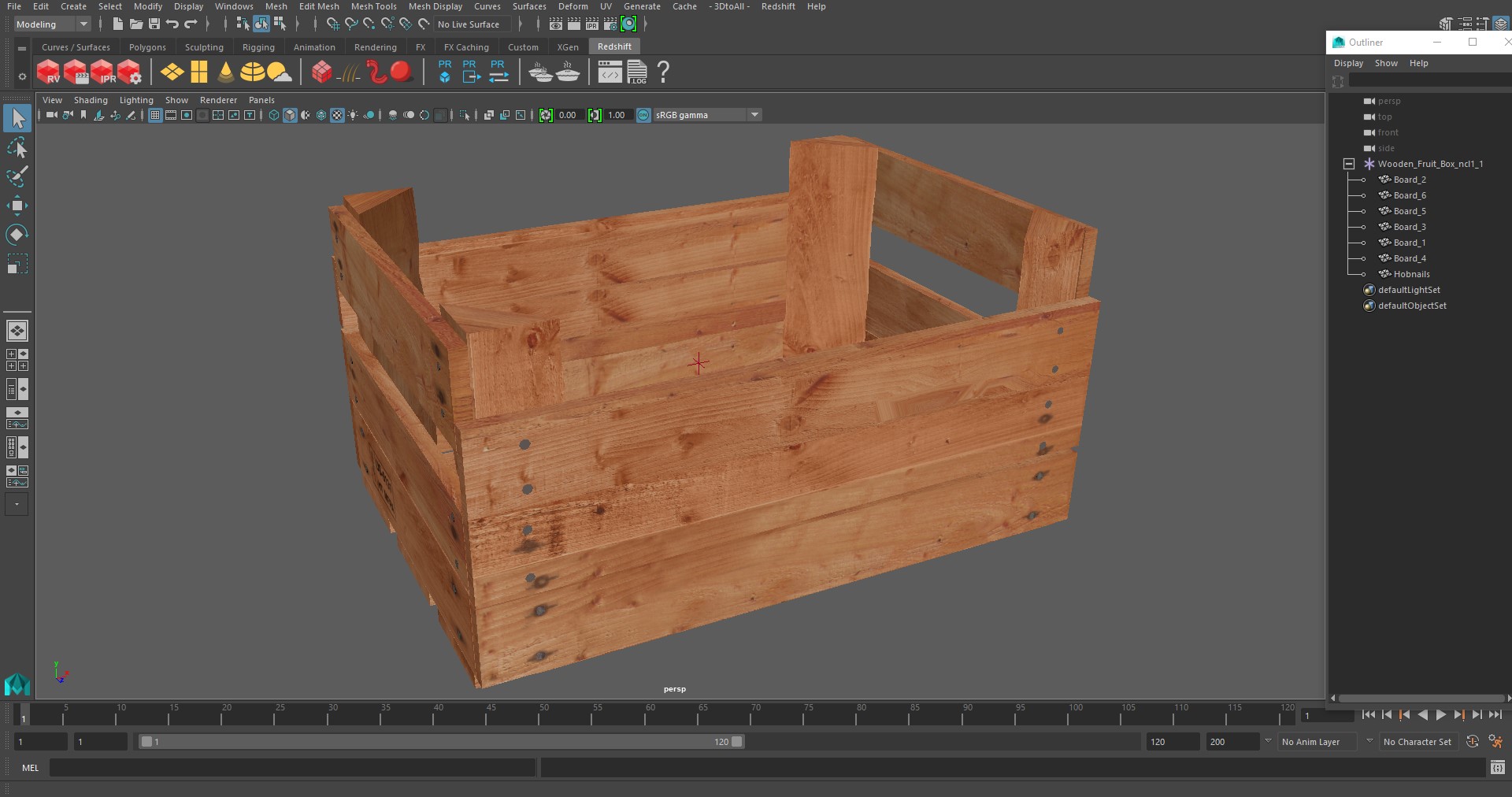Create Redshift dome light icon

tap(252, 72)
